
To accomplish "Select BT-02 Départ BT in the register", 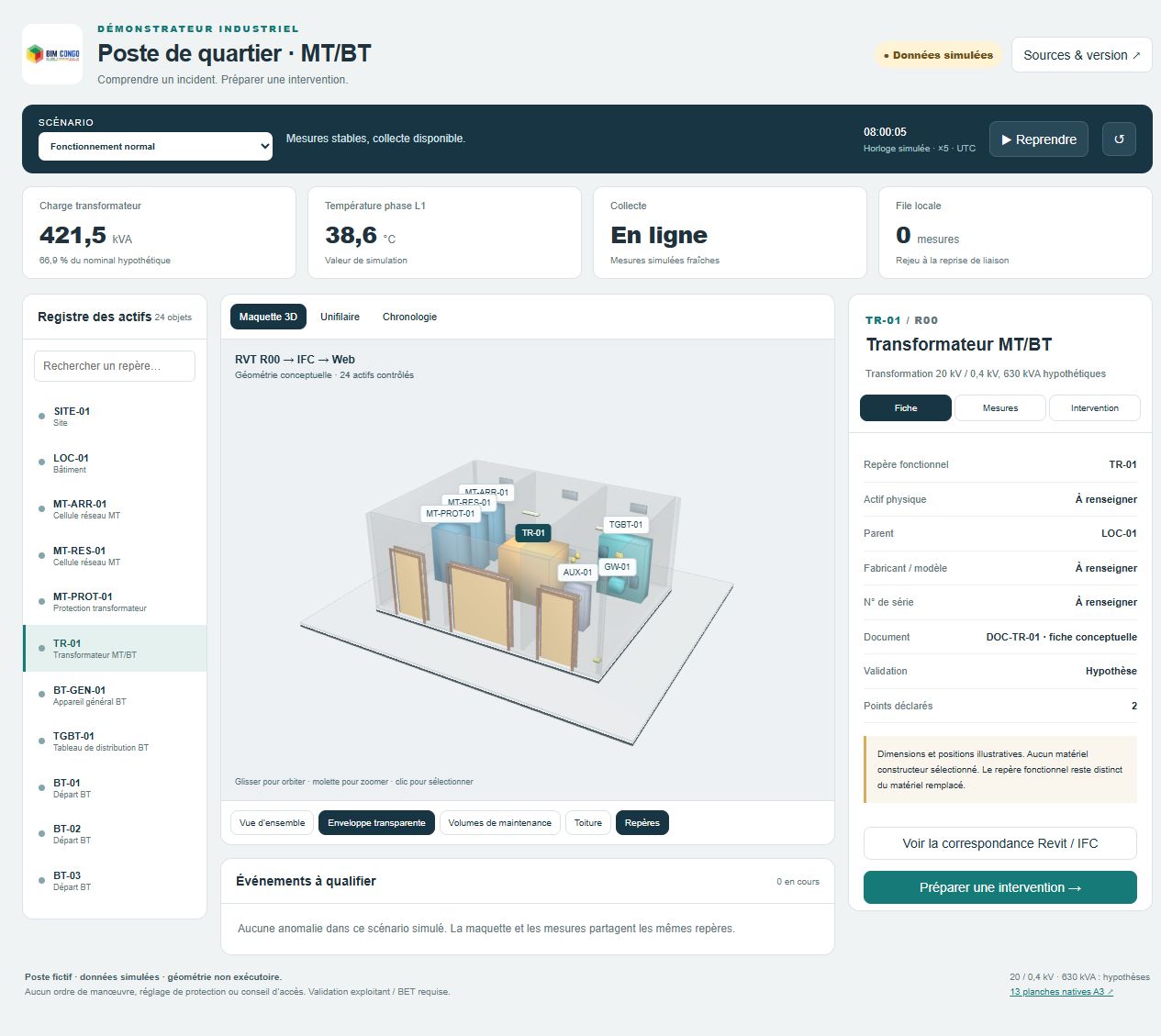I will point(115,834).
